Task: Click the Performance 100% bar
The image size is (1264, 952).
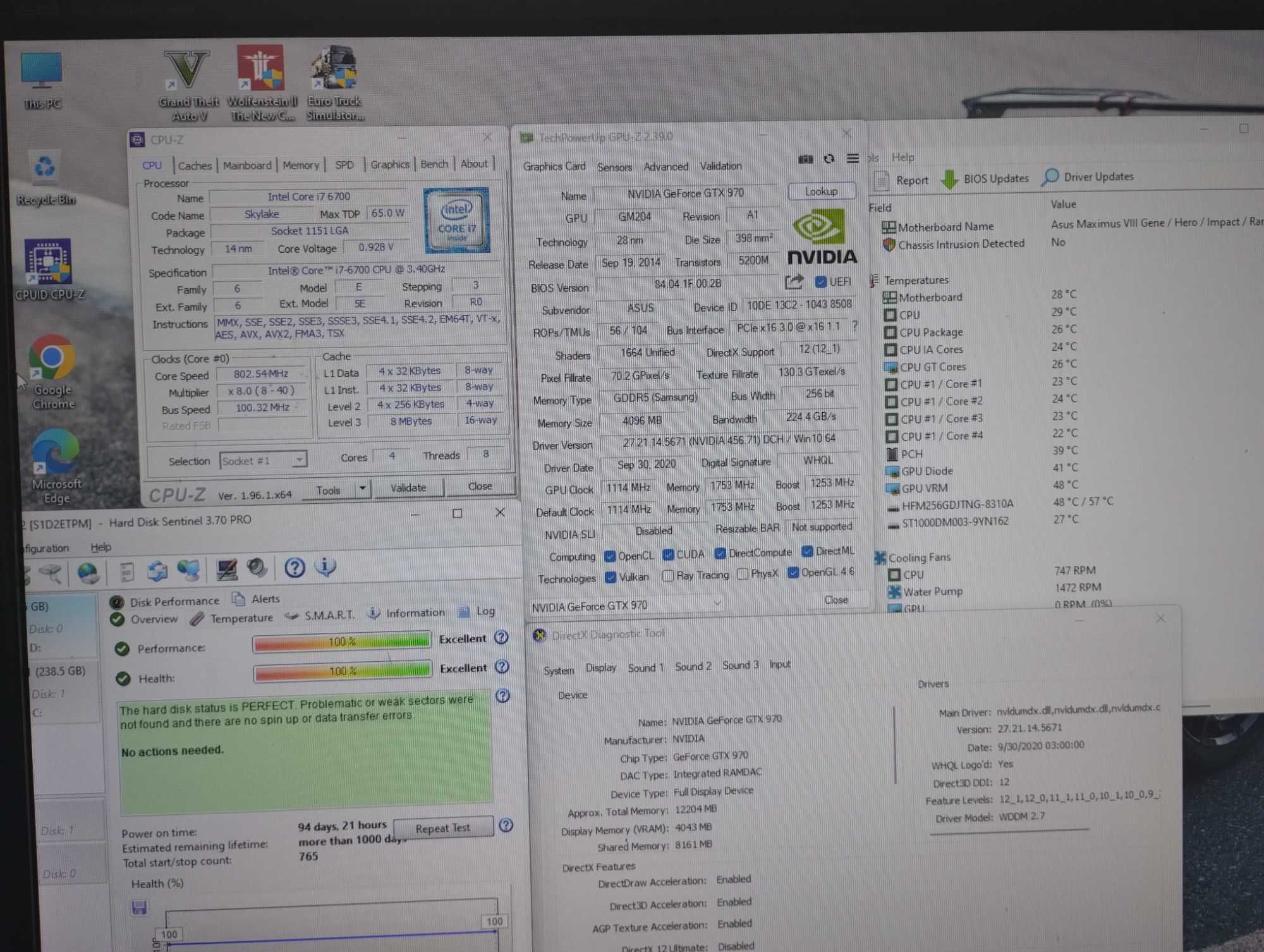Action: (x=342, y=642)
